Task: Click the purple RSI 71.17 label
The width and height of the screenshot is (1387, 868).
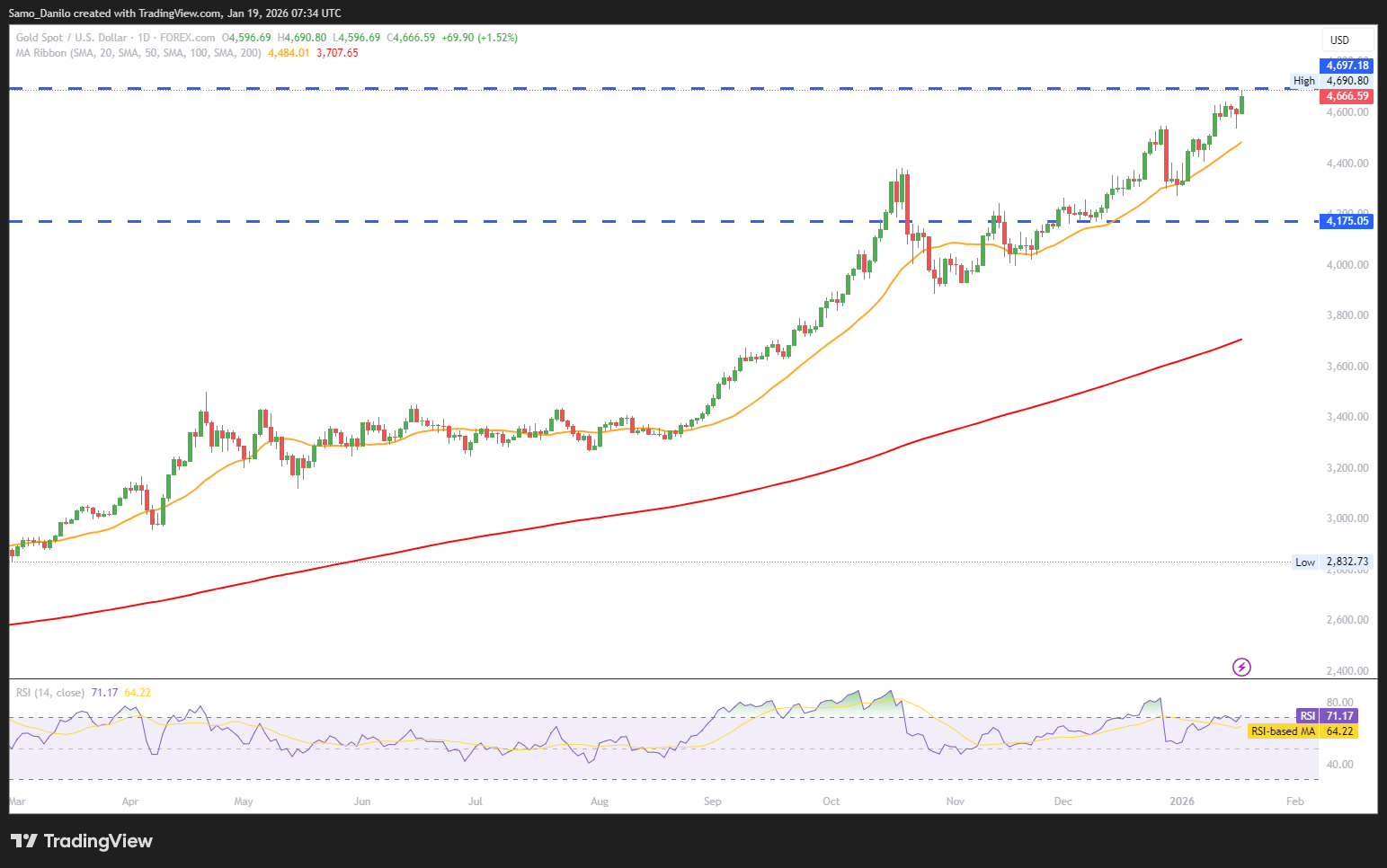Action: [x=1326, y=716]
